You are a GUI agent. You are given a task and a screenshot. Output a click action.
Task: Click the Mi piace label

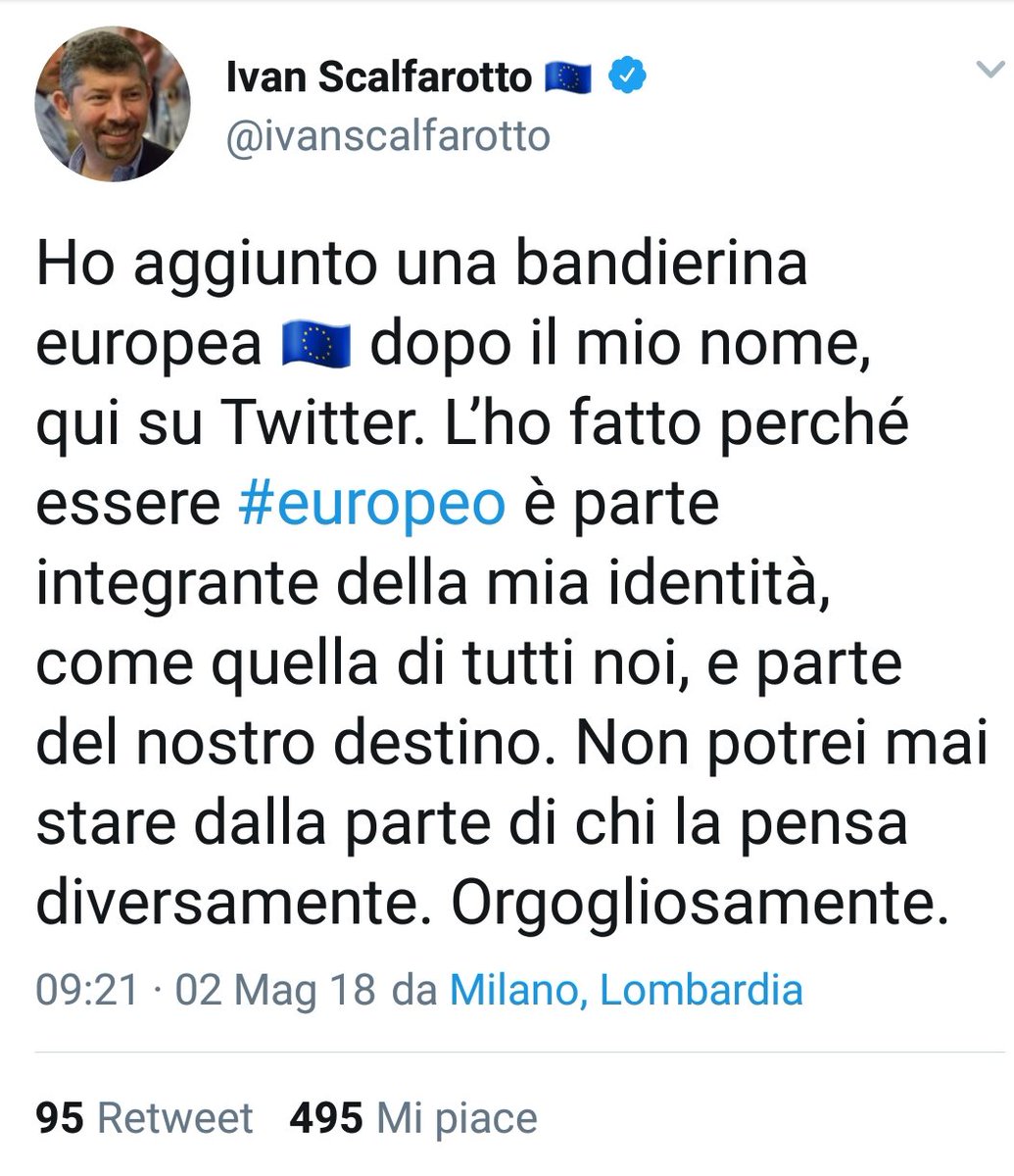point(458,1118)
